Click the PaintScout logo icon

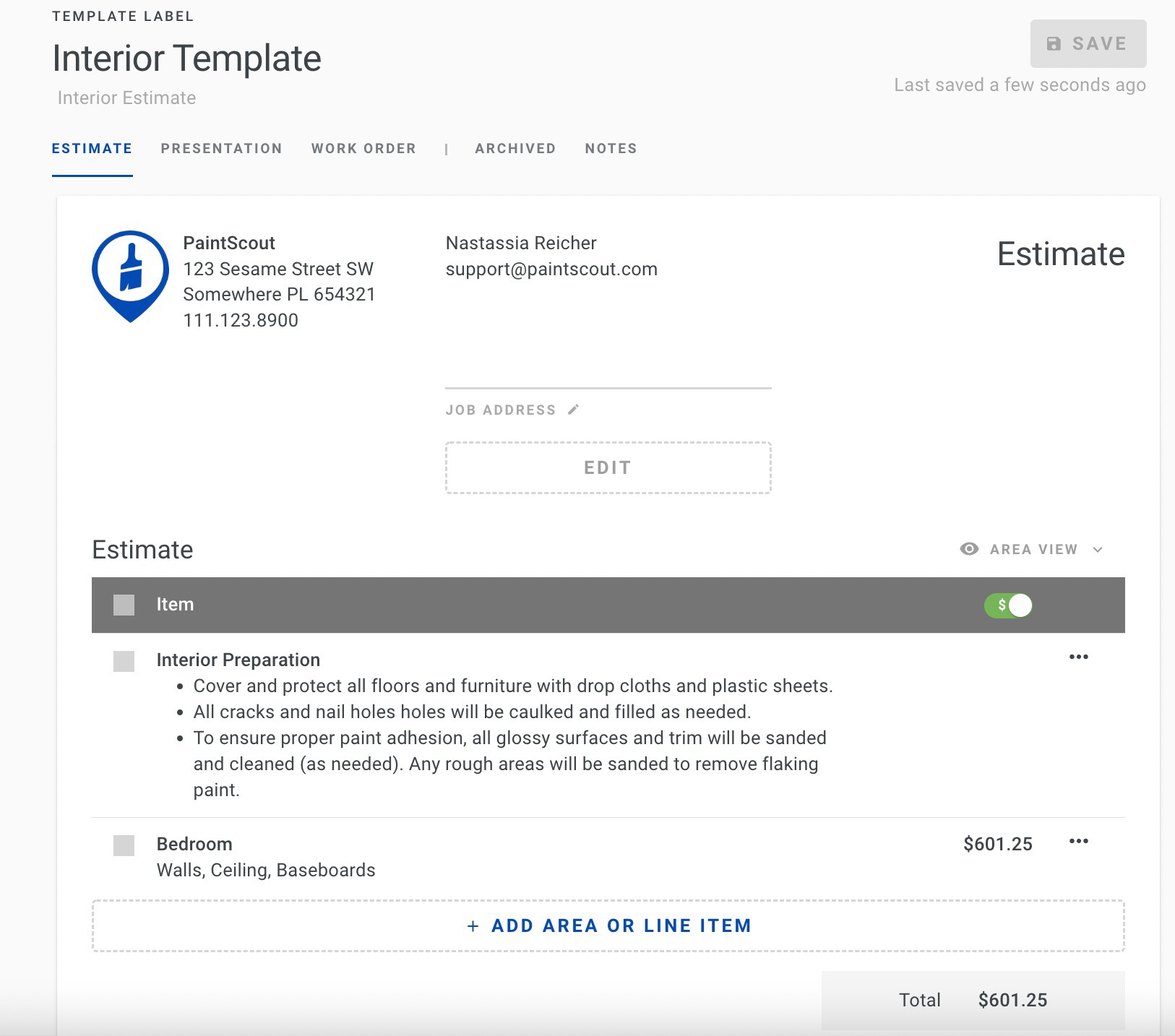click(130, 276)
